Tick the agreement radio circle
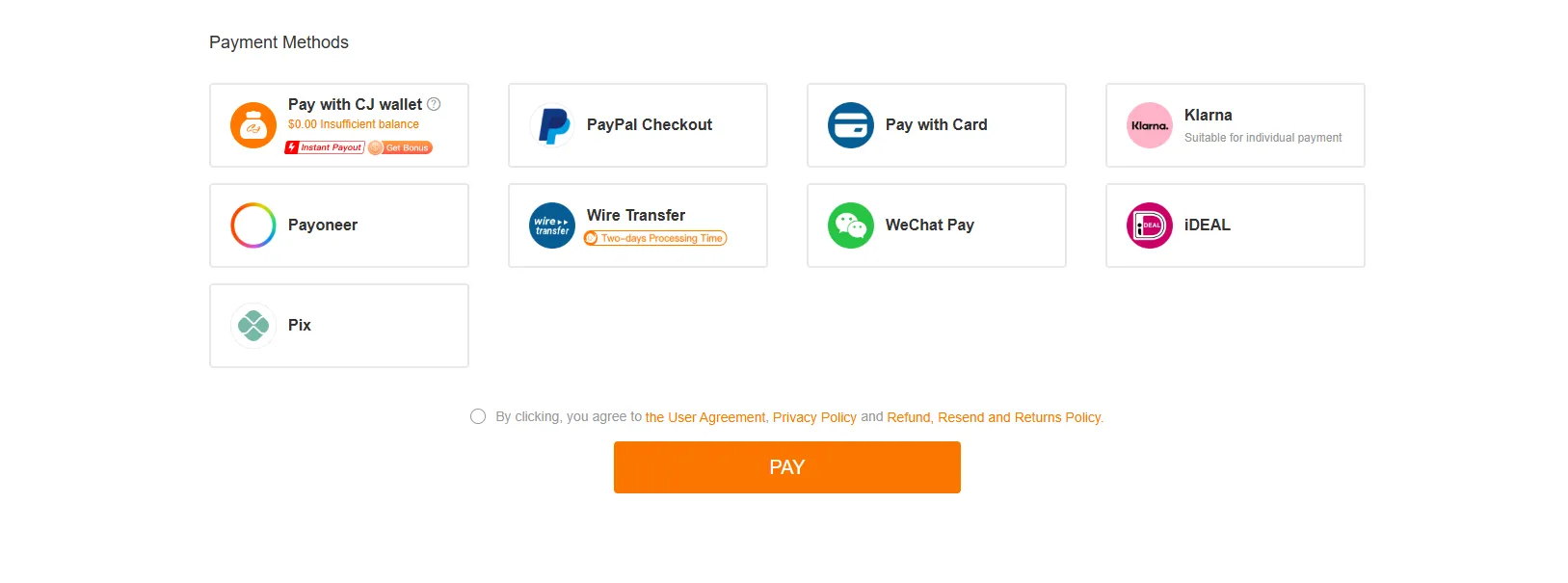The width and height of the screenshot is (1568, 583). click(x=478, y=416)
